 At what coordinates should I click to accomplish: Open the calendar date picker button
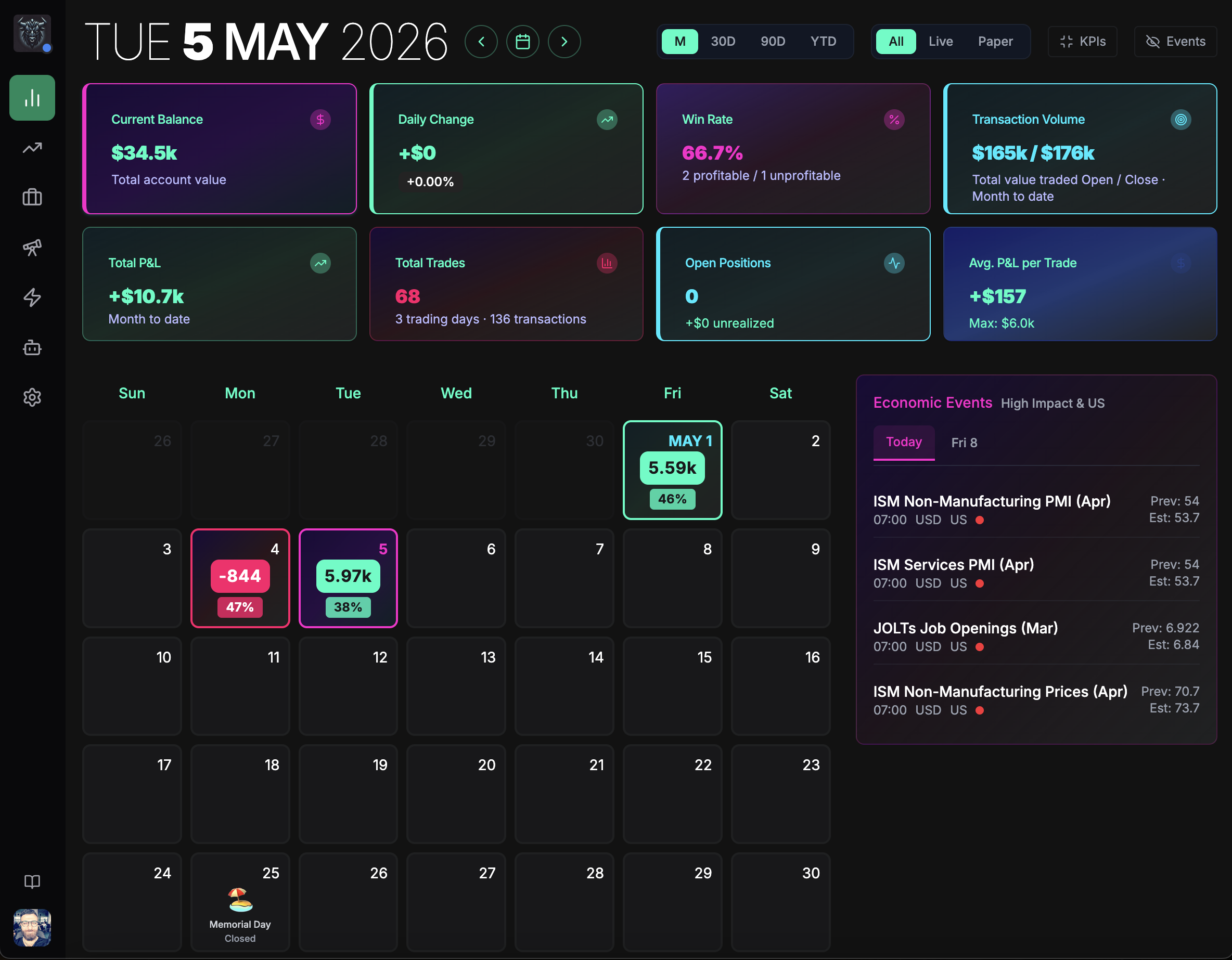(523, 42)
